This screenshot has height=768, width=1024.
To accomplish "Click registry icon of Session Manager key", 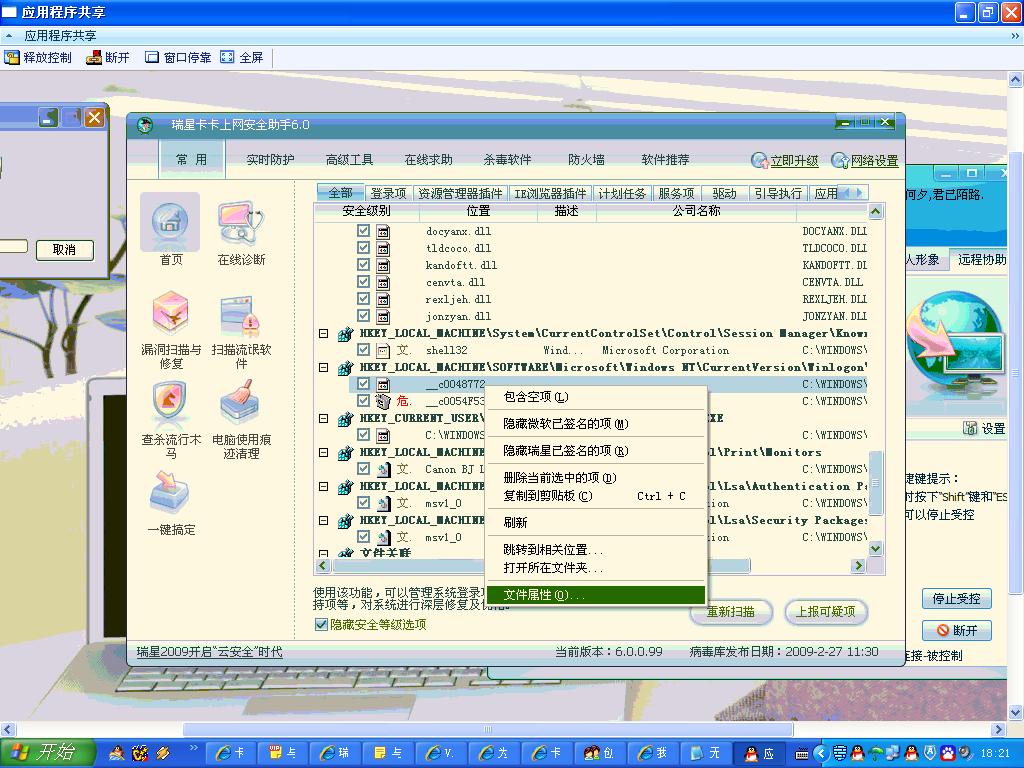I will (x=345, y=334).
